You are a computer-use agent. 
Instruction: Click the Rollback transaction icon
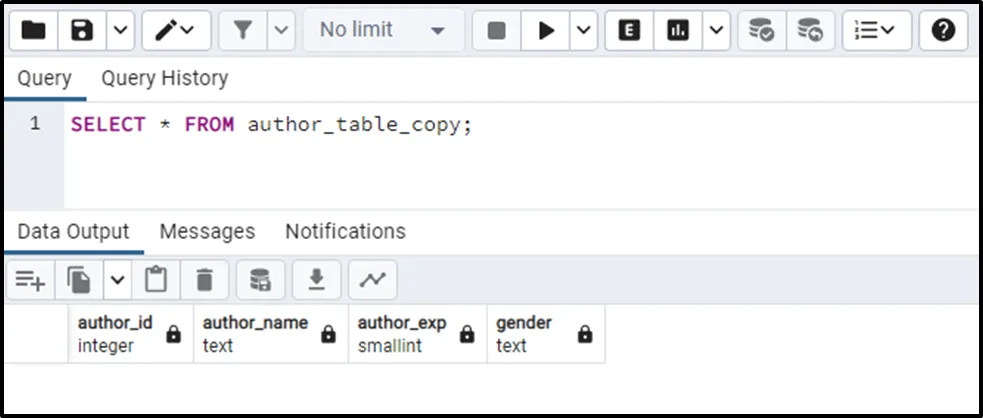click(810, 30)
